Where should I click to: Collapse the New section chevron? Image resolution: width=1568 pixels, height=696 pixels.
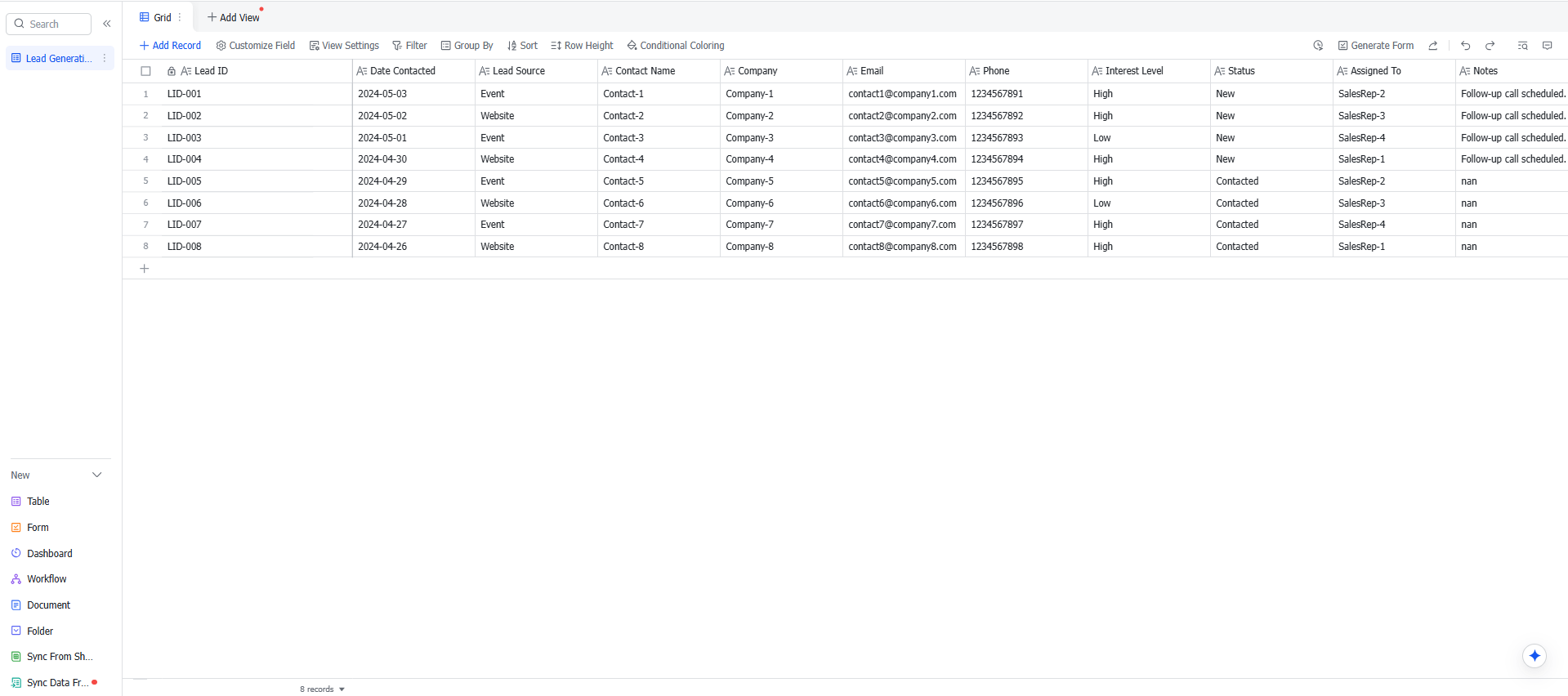[97, 475]
